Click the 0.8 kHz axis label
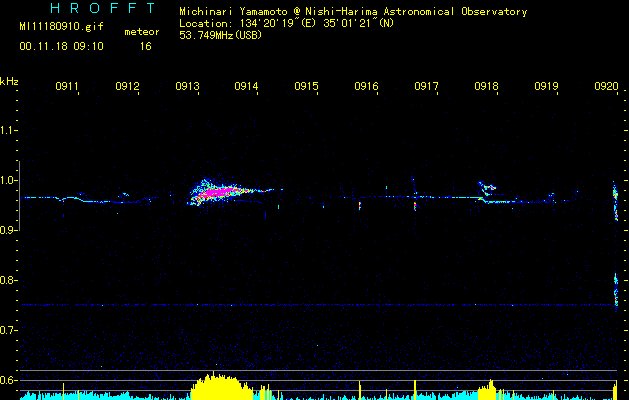629x400 pixels. (7, 280)
